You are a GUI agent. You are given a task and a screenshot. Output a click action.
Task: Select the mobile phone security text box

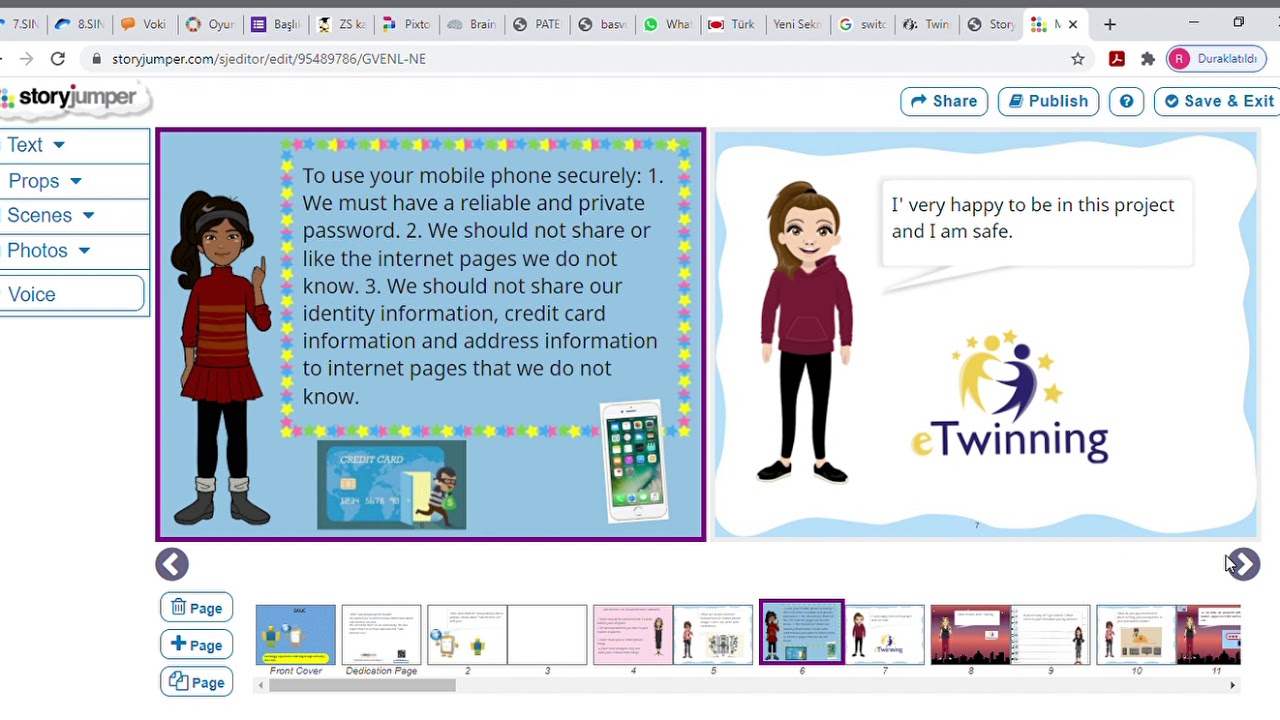click(483, 286)
